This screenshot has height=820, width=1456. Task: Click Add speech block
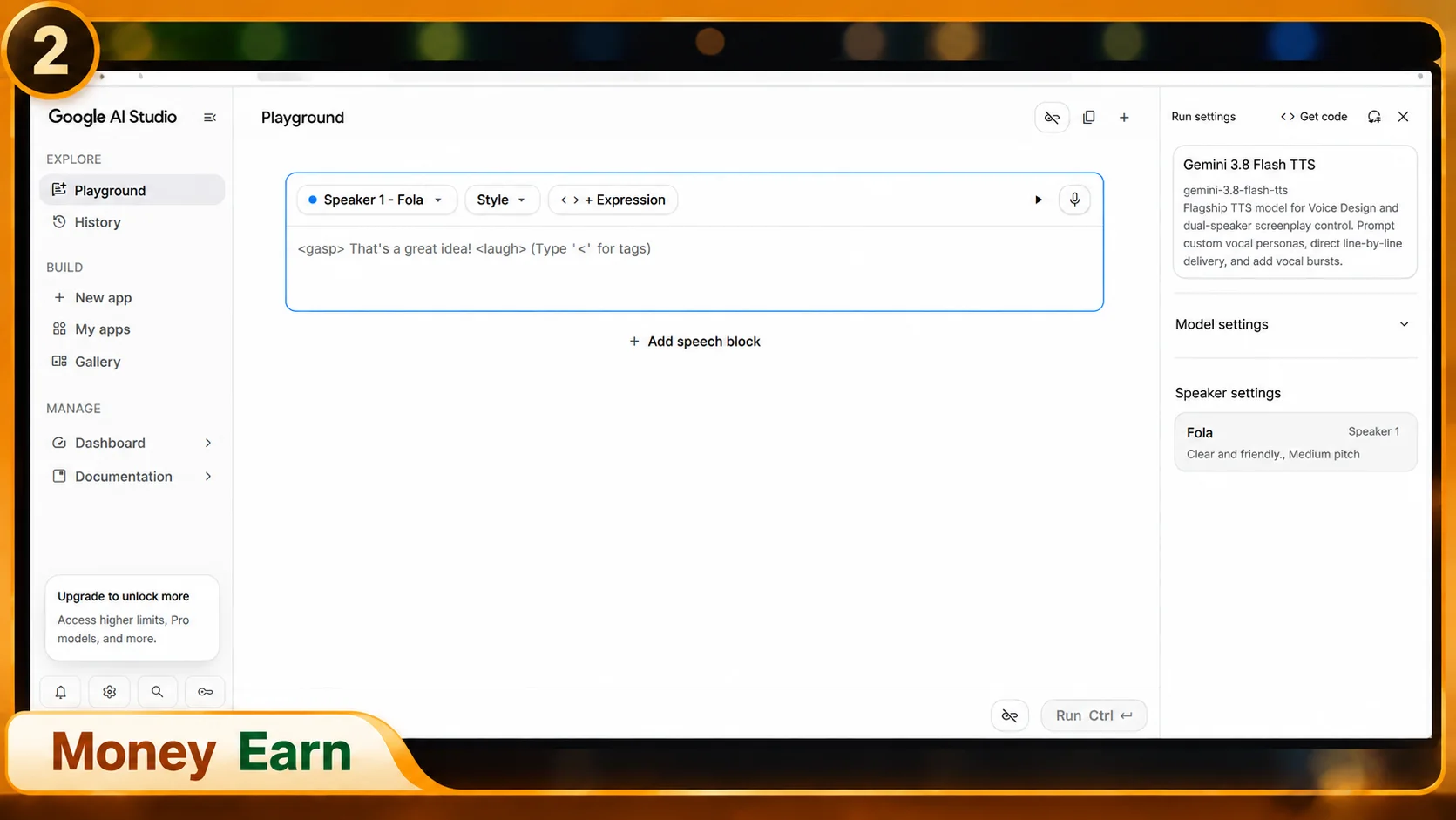click(x=694, y=342)
